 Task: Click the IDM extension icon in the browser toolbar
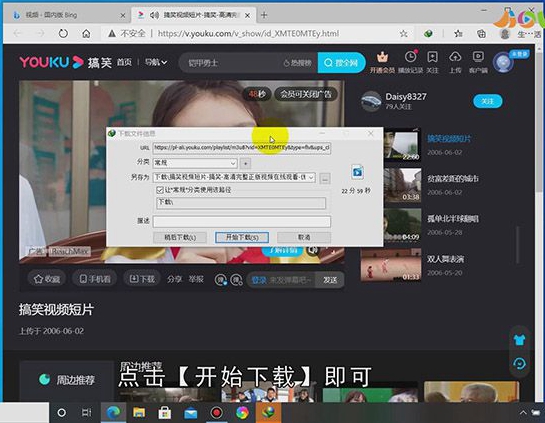[x=428, y=33]
